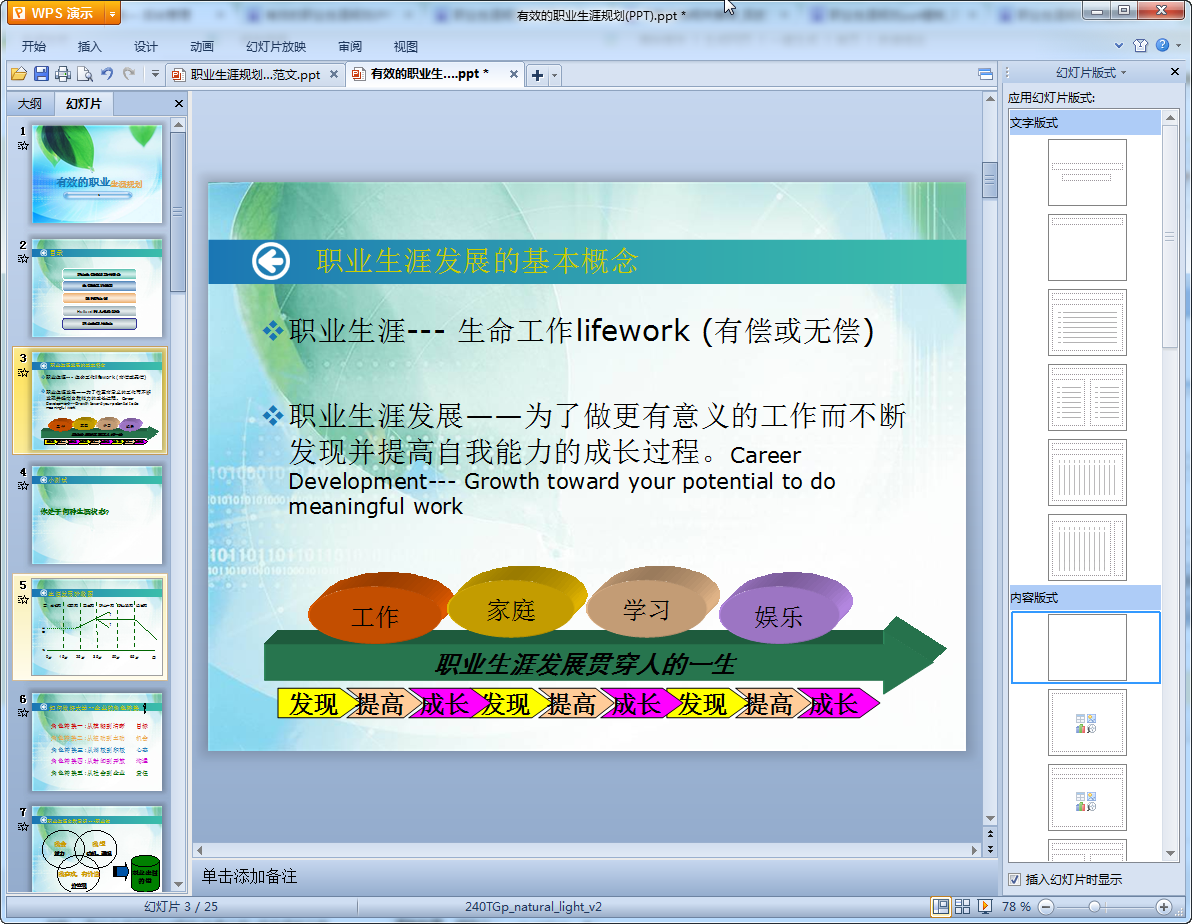This screenshot has height=924, width=1192.
Task: Click the back arrow icon on slide
Action: [270, 262]
